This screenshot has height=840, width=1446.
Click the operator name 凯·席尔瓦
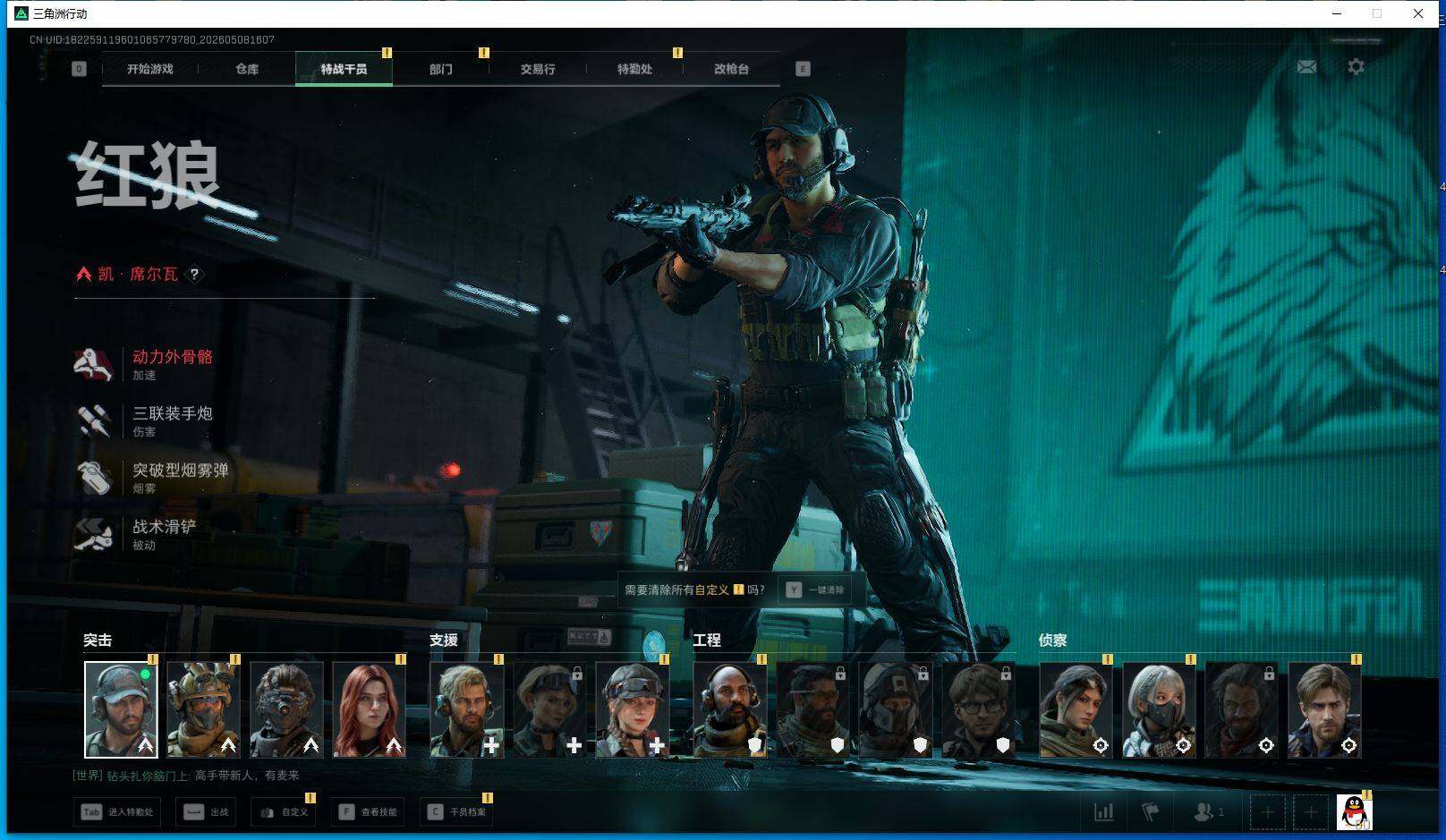coord(138,275)
